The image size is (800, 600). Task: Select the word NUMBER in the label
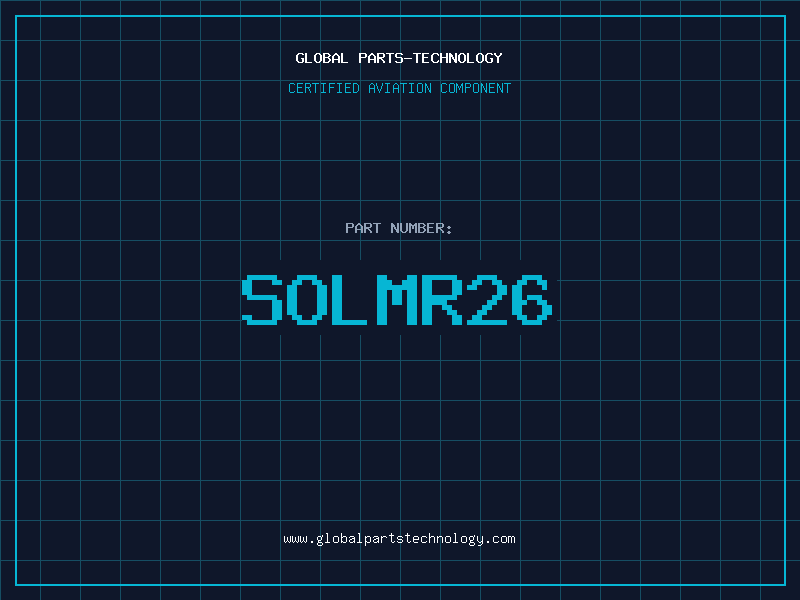tap(417, 228)
